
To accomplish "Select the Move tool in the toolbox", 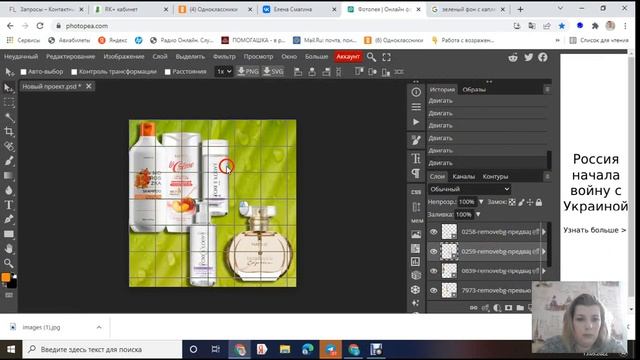I will [9, 87].
